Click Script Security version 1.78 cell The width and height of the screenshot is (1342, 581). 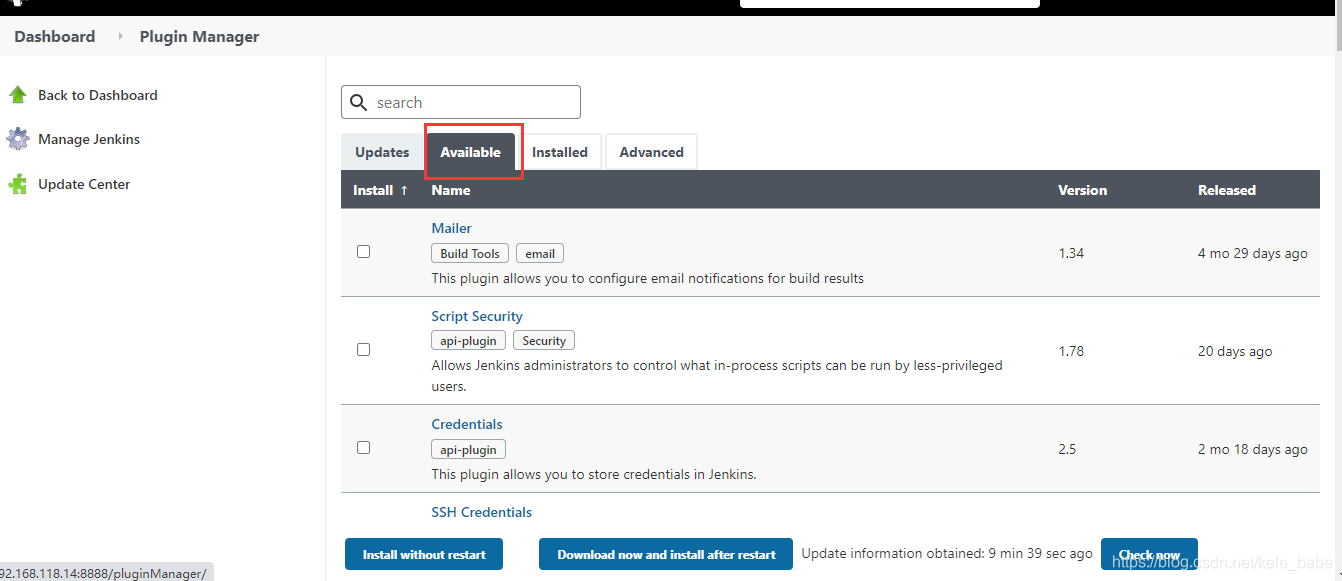(x=1072, y=351)
